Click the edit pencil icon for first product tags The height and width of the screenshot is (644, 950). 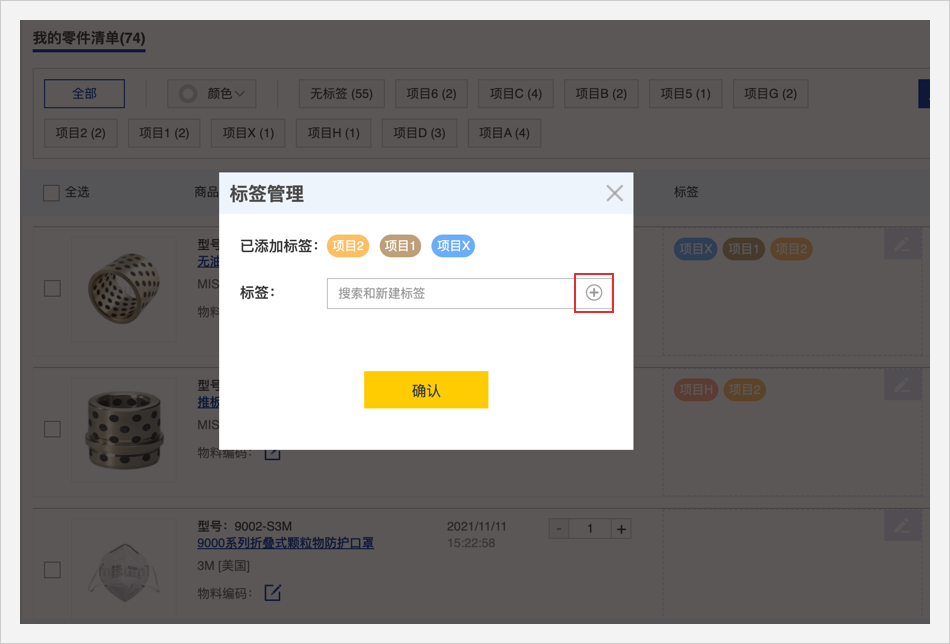902,244
